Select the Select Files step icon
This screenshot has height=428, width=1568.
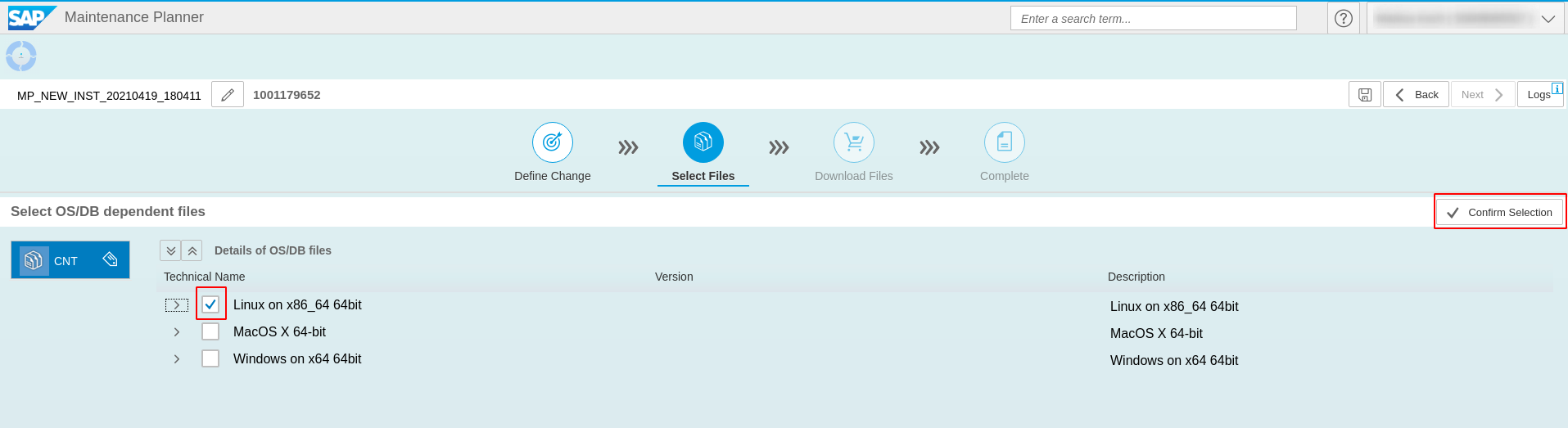703,142
